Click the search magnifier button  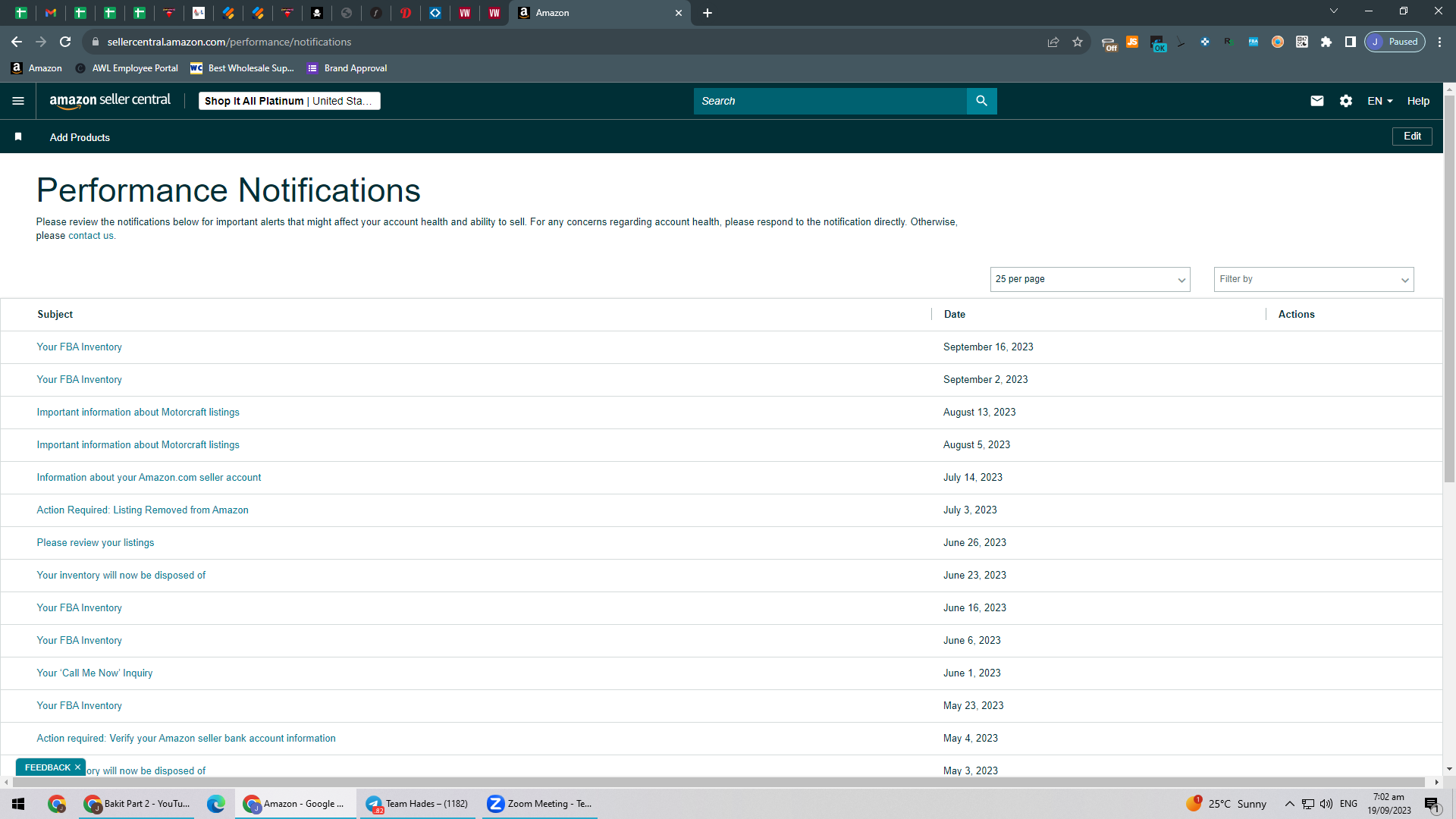click(981, 101)
